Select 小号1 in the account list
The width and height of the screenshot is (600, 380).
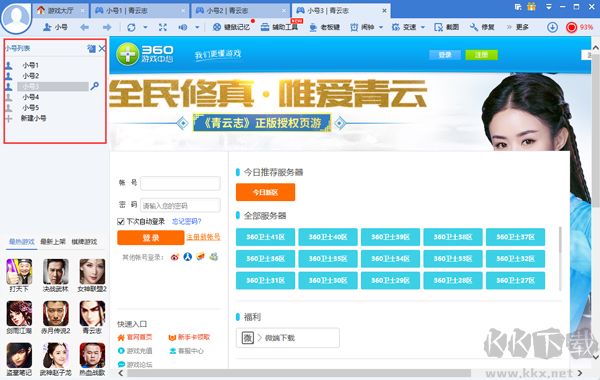pos(31,65)
